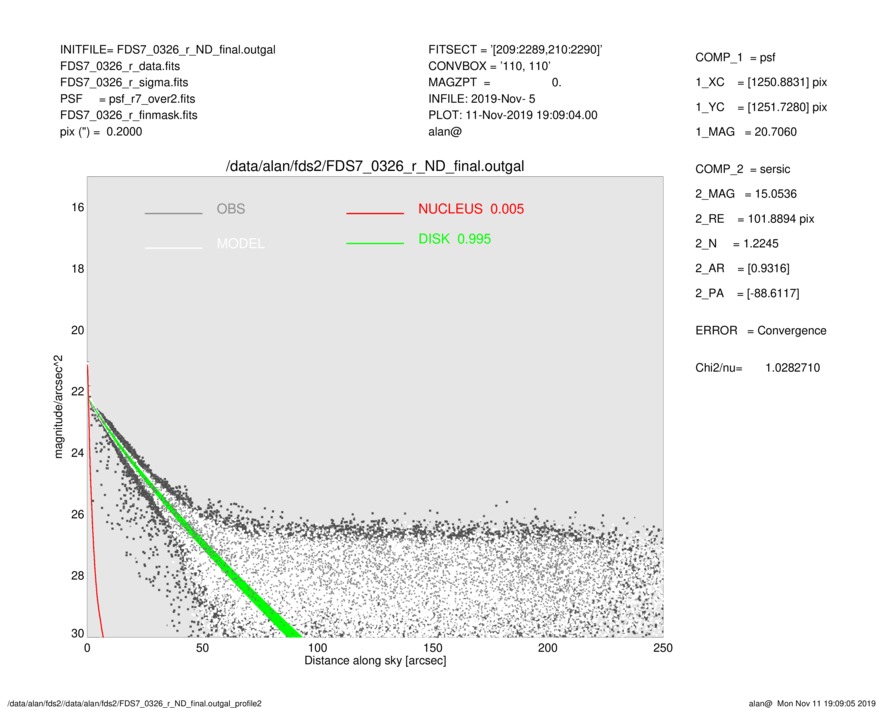
Task: Click the pix (") = 0.2000 value
Action: tap(101, 132)
